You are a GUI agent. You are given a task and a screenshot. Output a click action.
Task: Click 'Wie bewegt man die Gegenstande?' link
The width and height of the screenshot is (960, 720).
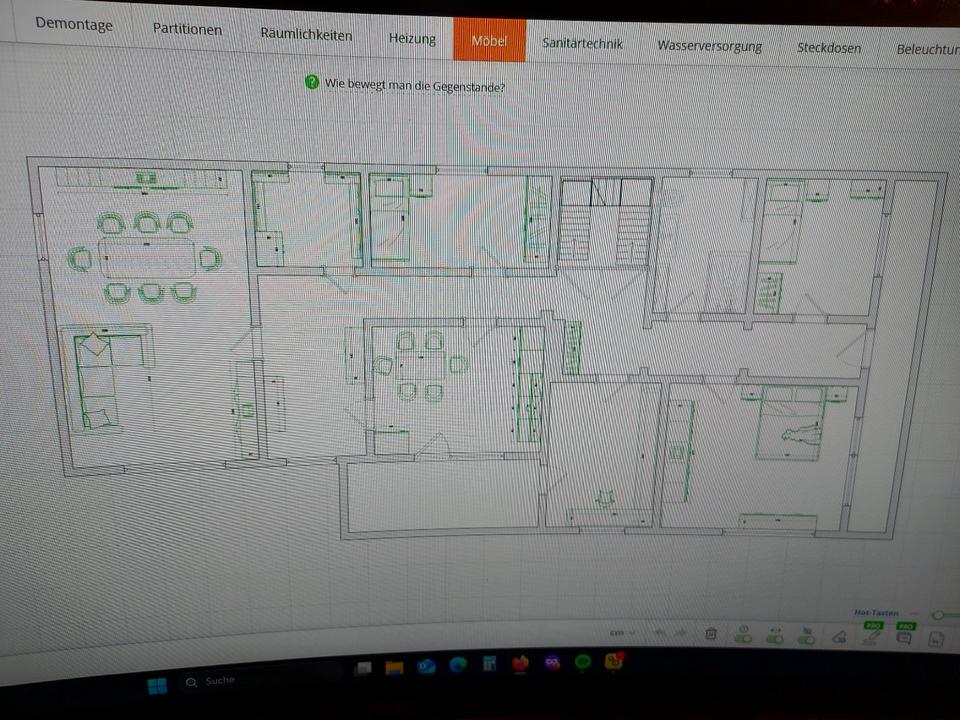click(415, 86)
